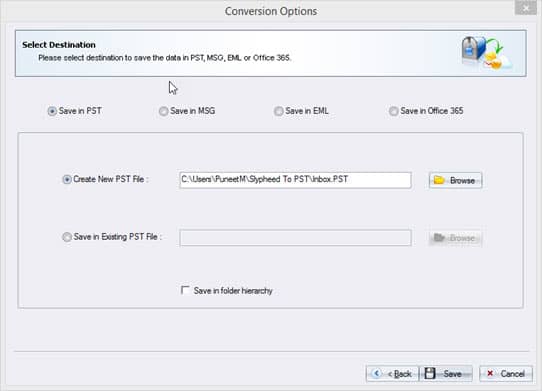Click the Cancel button label
Image resolution: width=542 pixels, height=391 pixels.
coord(513,374)
